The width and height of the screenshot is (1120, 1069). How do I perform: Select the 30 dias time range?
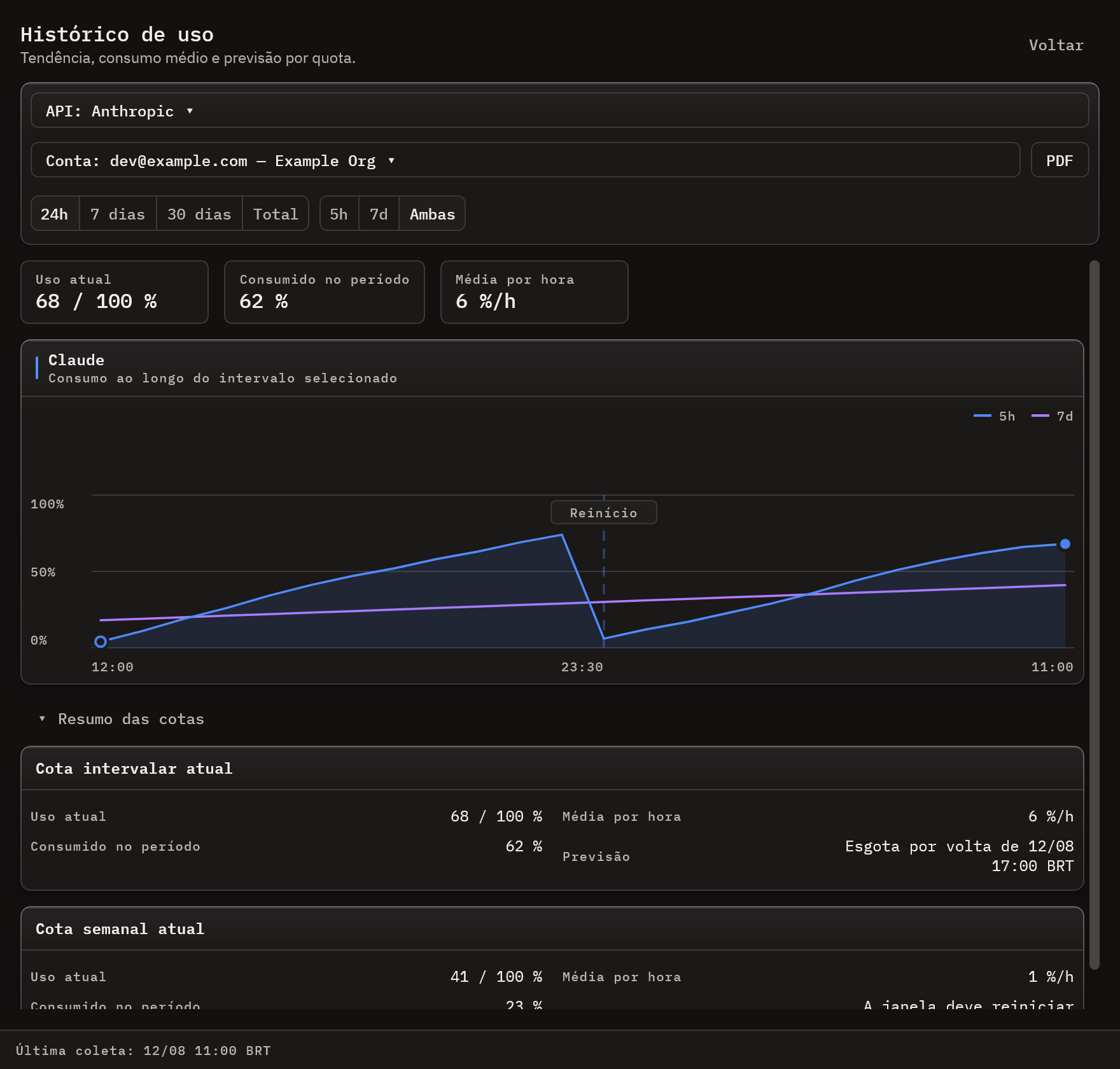199,214
